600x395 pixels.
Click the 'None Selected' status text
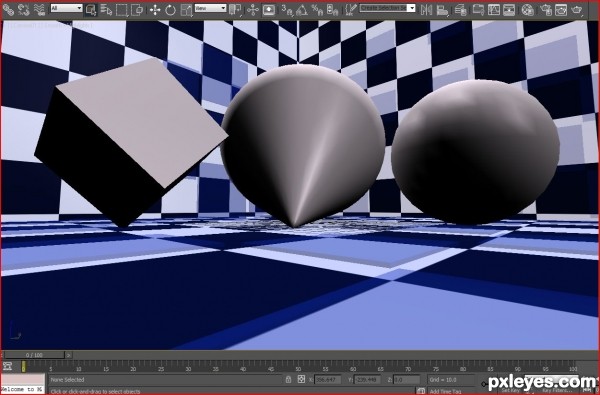[x=67, y=380]
